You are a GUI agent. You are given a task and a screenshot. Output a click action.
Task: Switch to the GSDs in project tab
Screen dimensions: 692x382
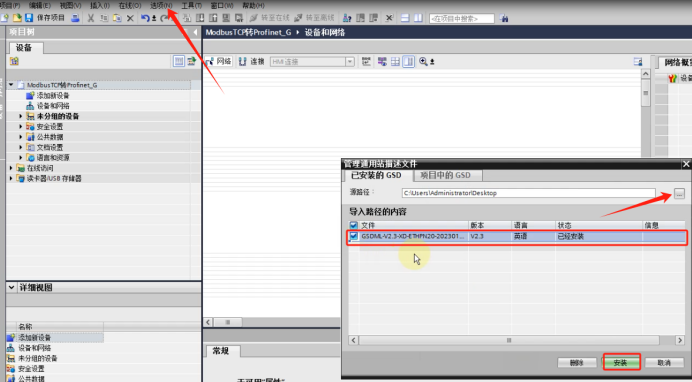[445, 175]
